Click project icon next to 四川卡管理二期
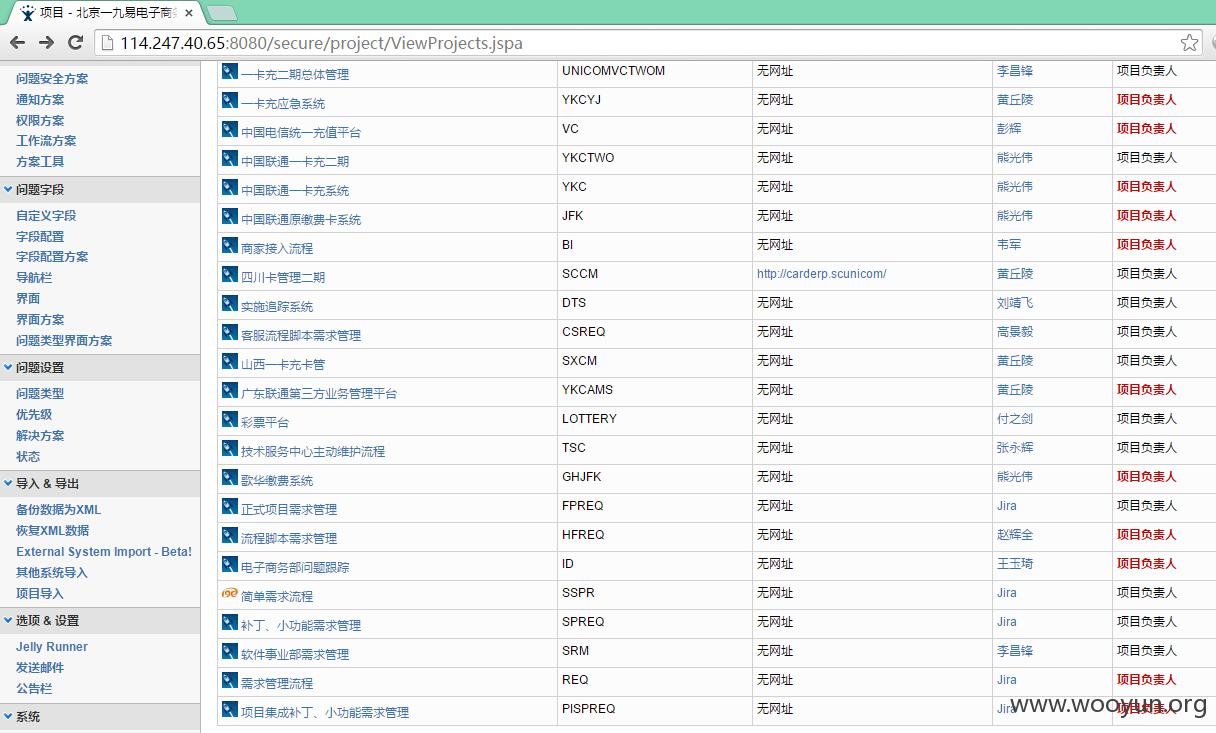 (x=229, y=275)
